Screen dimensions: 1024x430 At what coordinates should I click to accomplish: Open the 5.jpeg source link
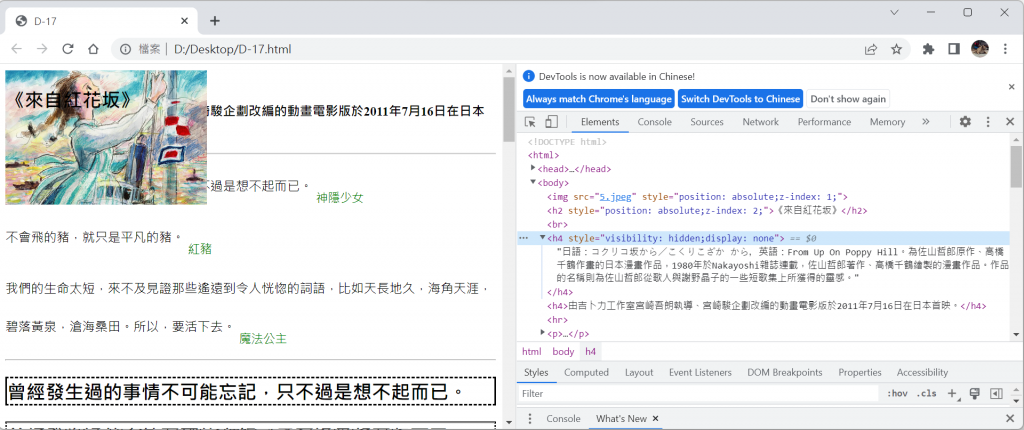(617, 196)
